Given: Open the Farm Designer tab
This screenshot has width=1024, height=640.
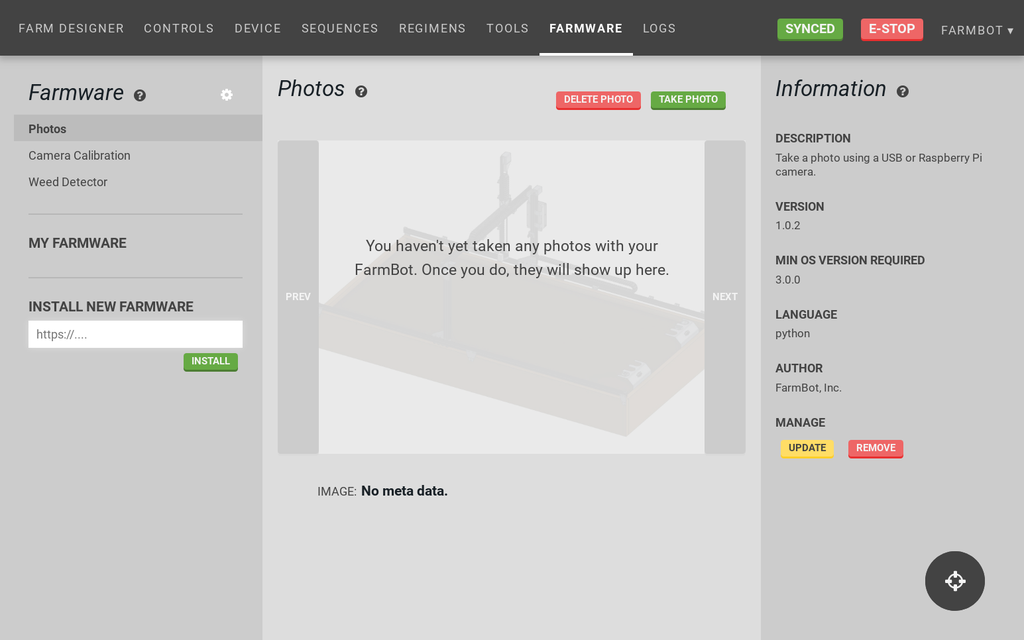Looking at the screenshot, I should 71,28.
